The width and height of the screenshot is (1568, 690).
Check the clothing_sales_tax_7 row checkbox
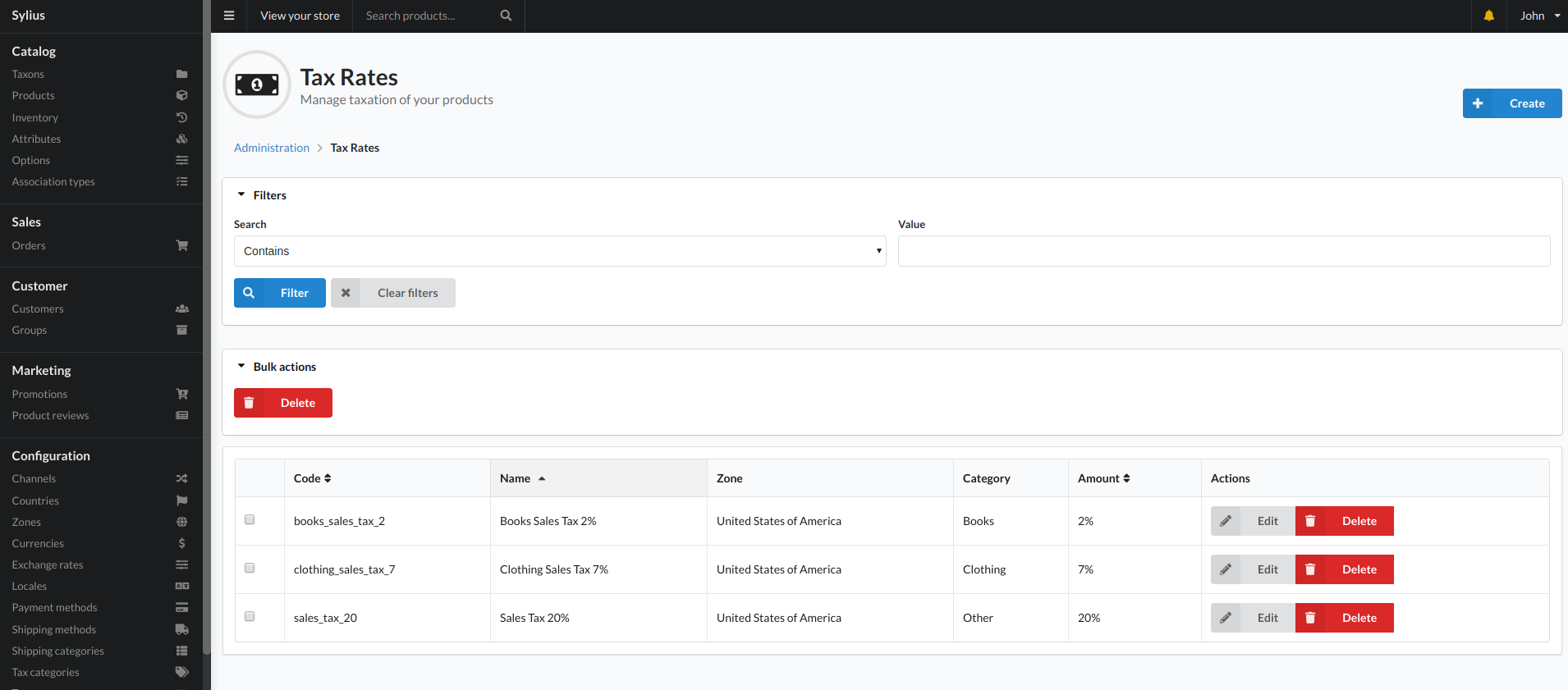(250, 568)
